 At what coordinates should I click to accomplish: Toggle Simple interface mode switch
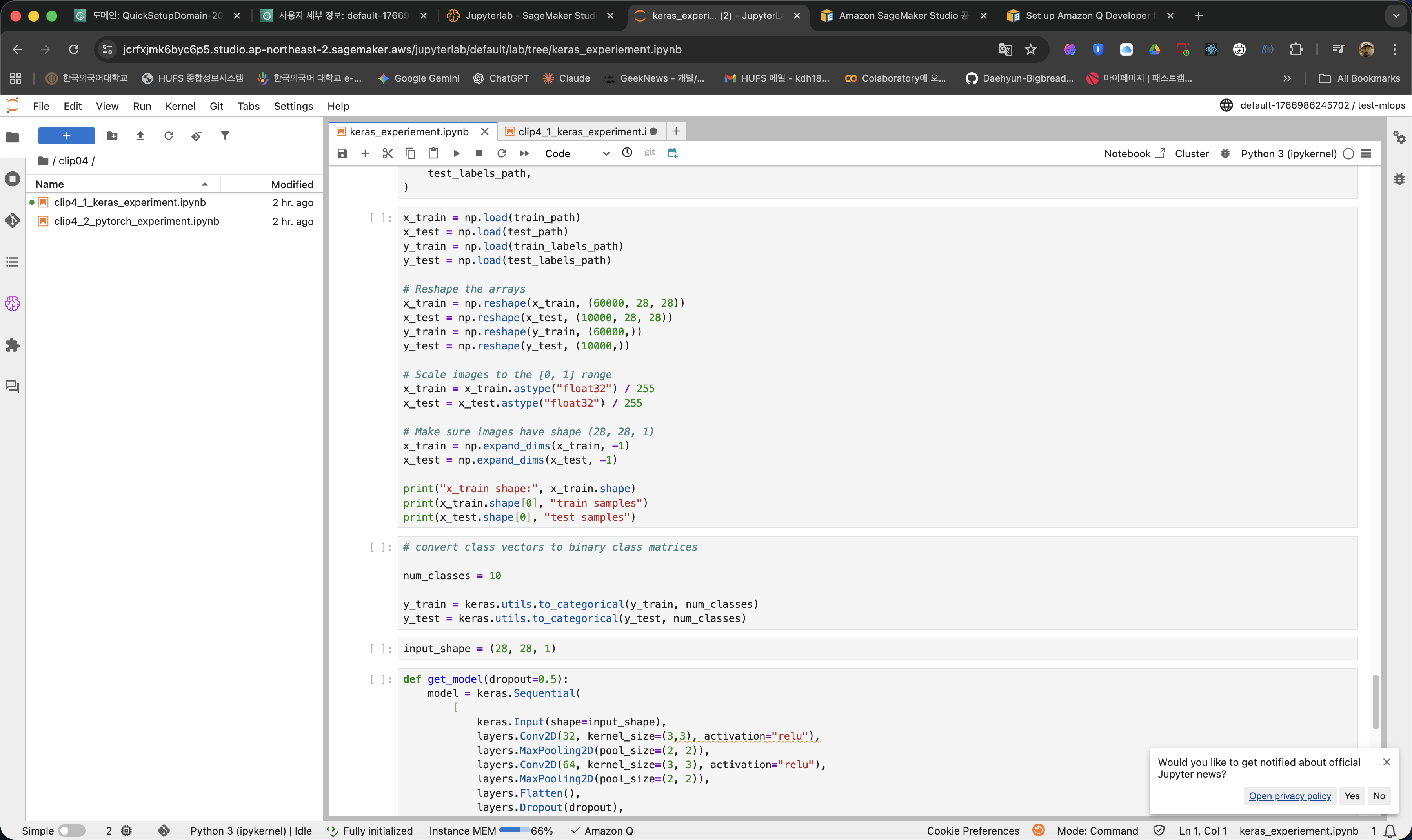[71, 830]
